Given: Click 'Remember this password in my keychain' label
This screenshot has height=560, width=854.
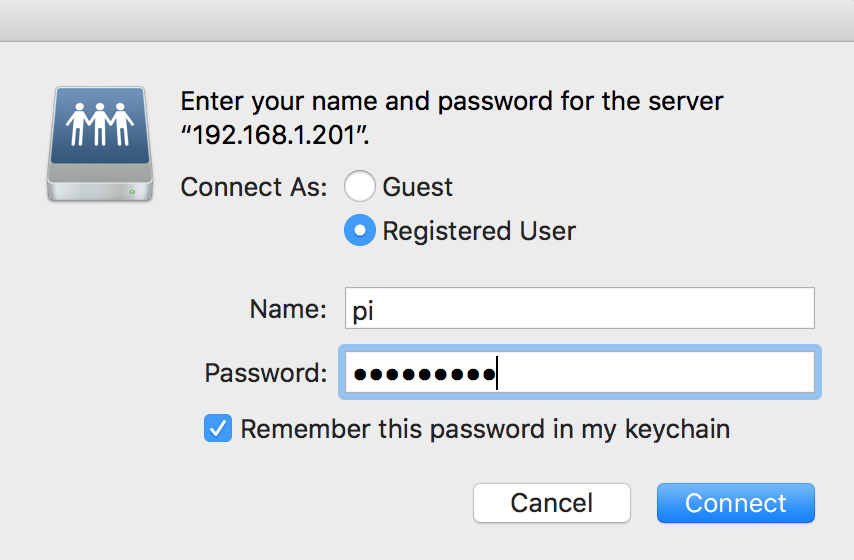Looking at the screenshot, I should tap(485, 429).
